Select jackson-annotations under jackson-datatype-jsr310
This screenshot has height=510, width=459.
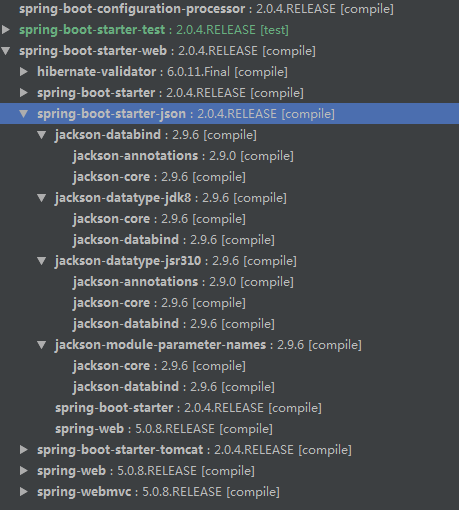(183, 282)
